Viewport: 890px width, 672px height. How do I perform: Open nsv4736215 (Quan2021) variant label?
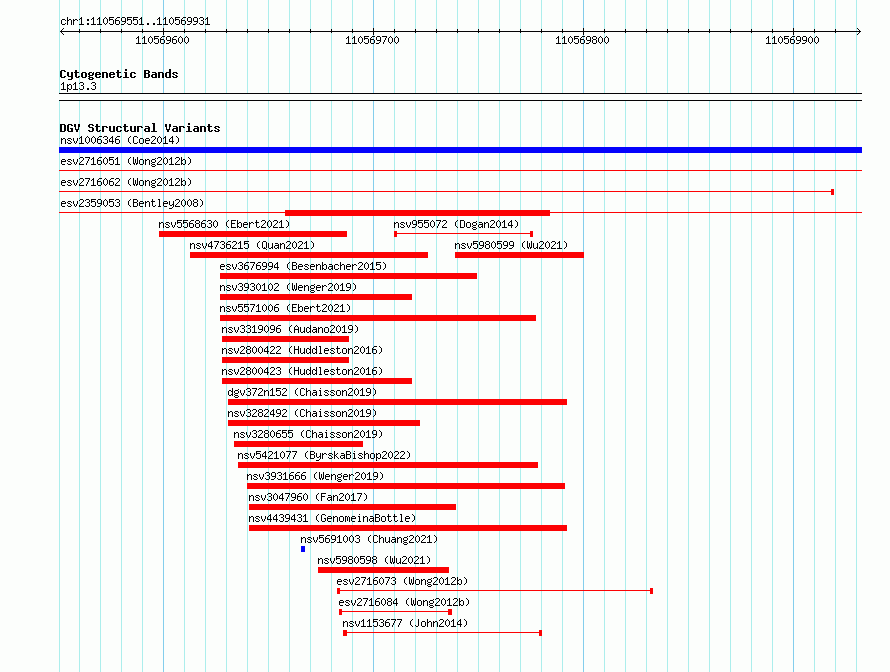click(x=252, y=245)
